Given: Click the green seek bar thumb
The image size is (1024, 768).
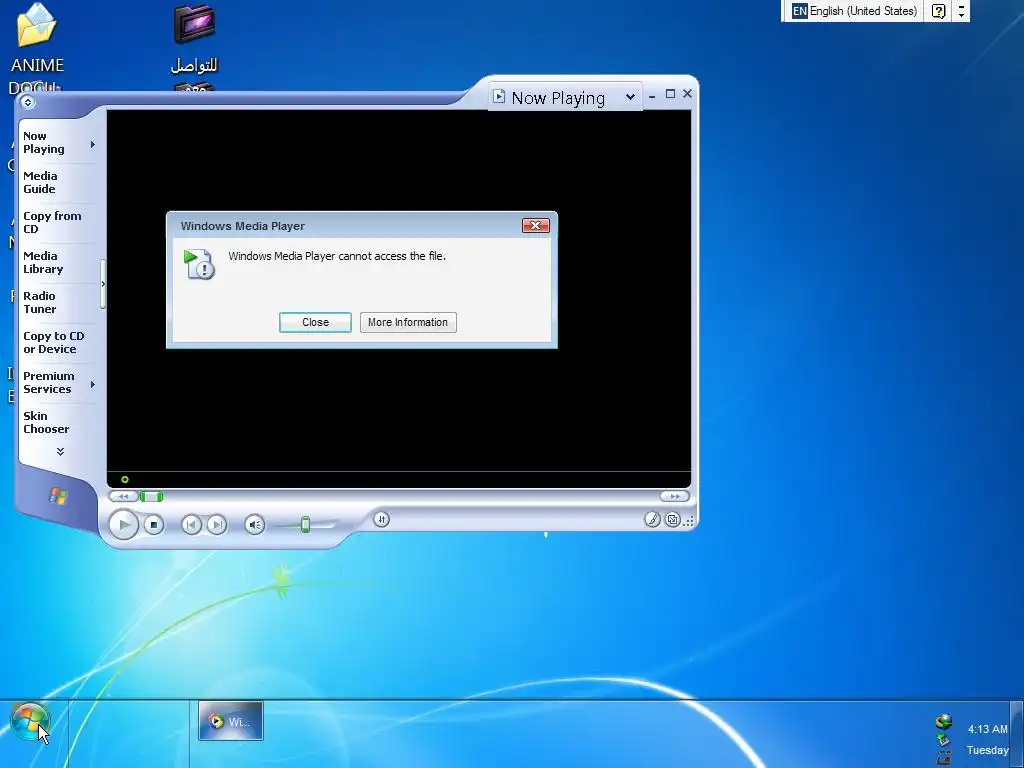Looking at the screenshot, I should (x=152, y=497).
